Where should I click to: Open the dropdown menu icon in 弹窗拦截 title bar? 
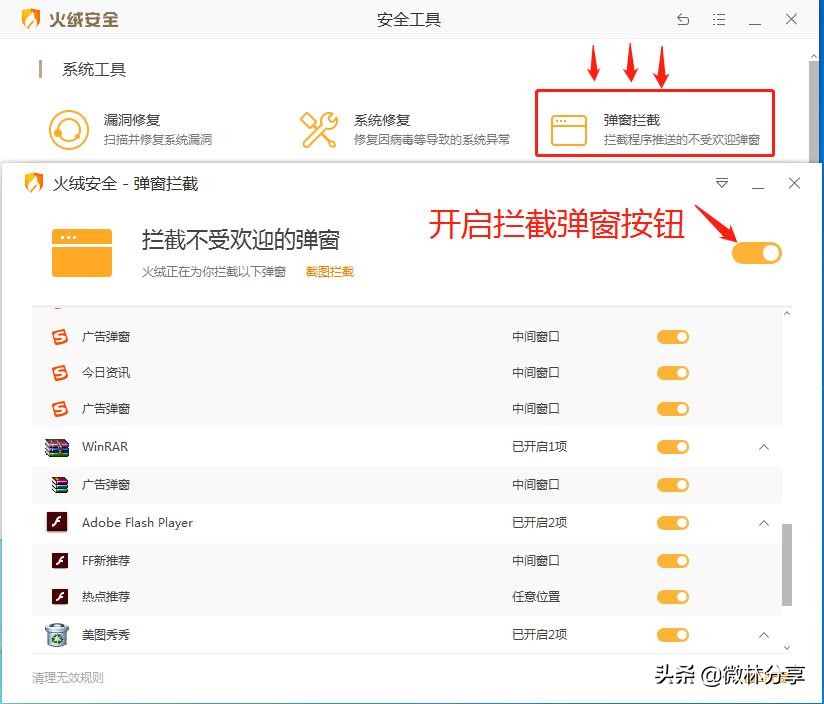pyautogui.click(x=722, y=183)
